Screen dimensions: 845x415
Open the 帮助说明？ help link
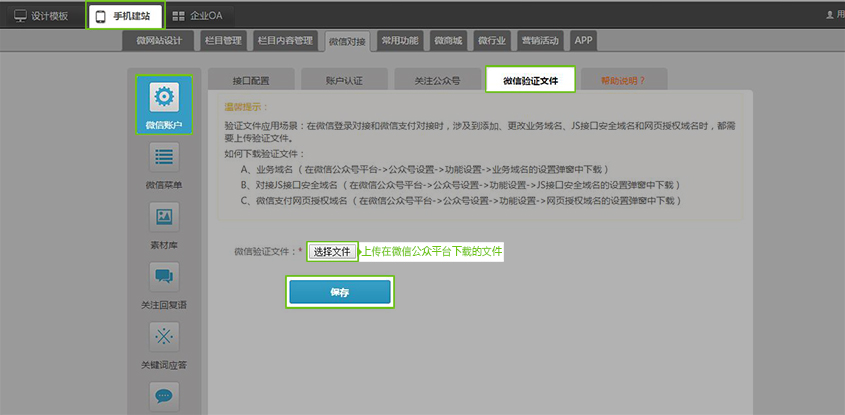(x=622, y=80)
